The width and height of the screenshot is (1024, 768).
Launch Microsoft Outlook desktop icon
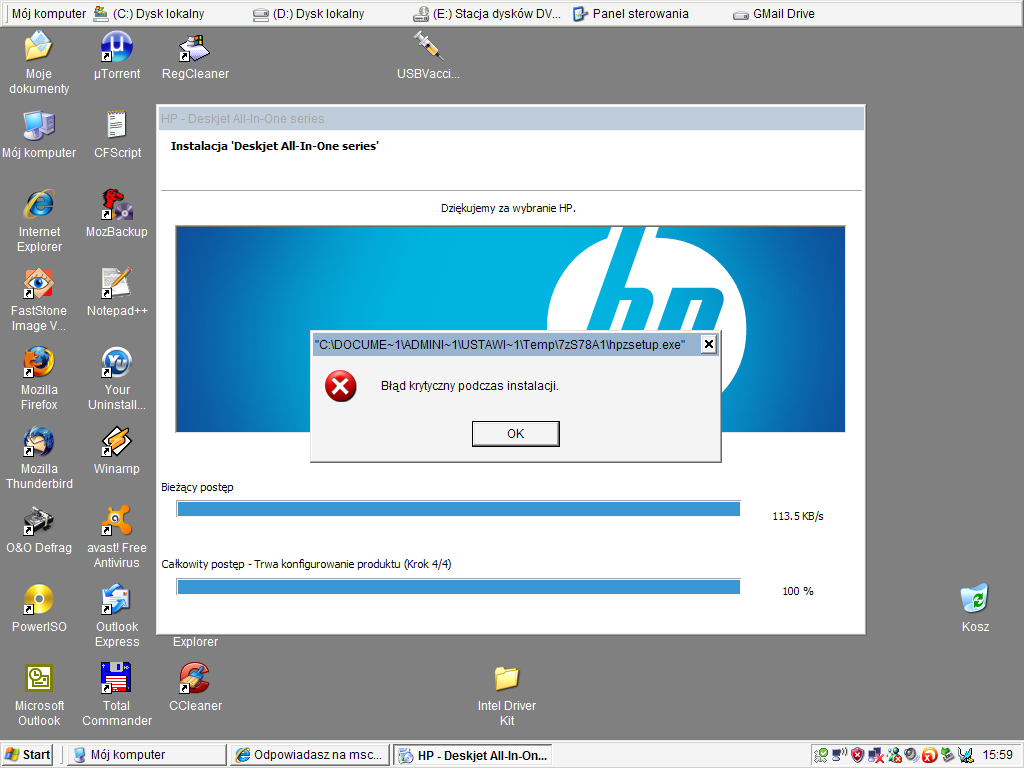pos(39,695)
